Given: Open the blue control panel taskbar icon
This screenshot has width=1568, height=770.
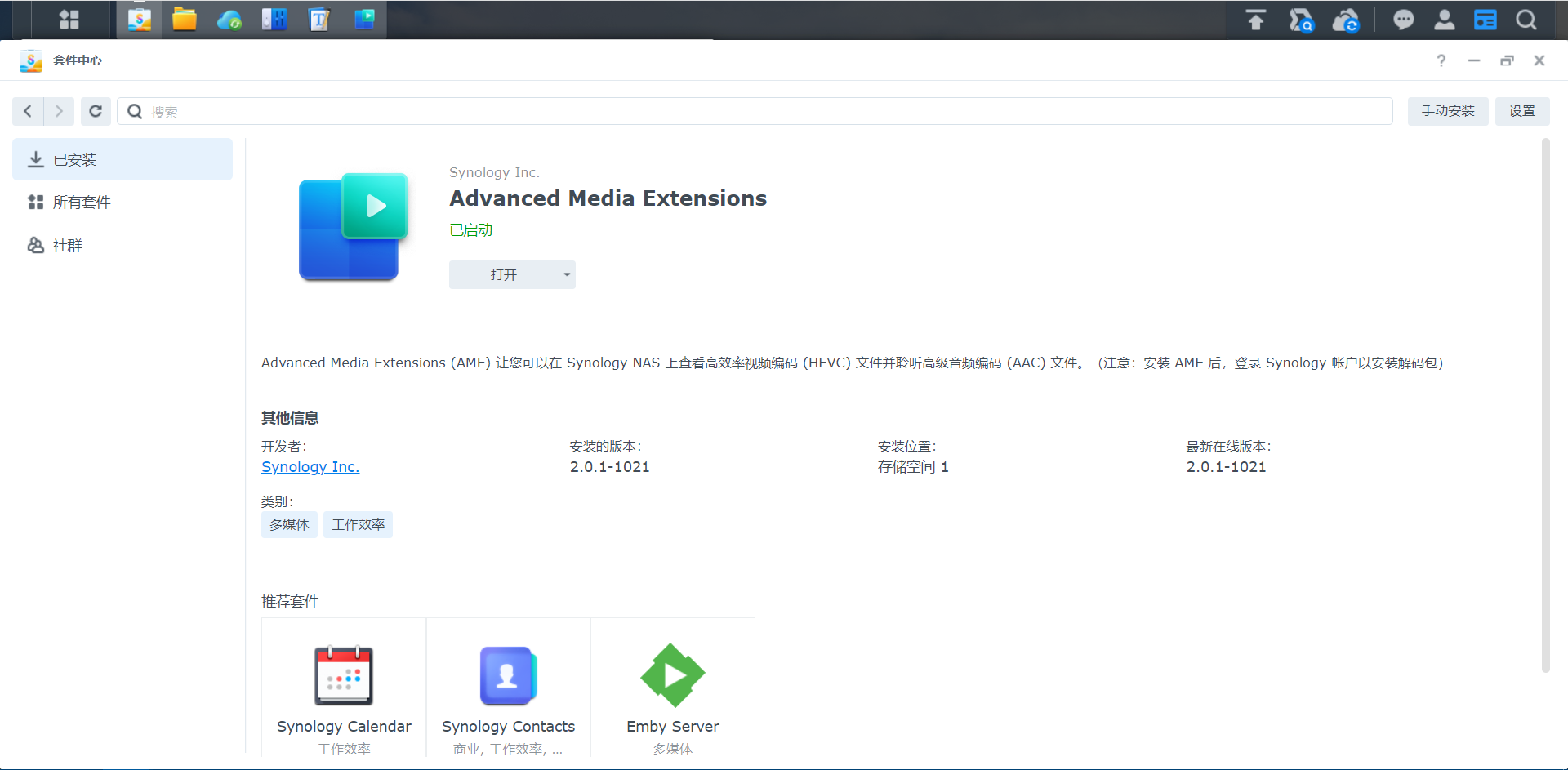Looking at the screenshot, I should 274,20.
